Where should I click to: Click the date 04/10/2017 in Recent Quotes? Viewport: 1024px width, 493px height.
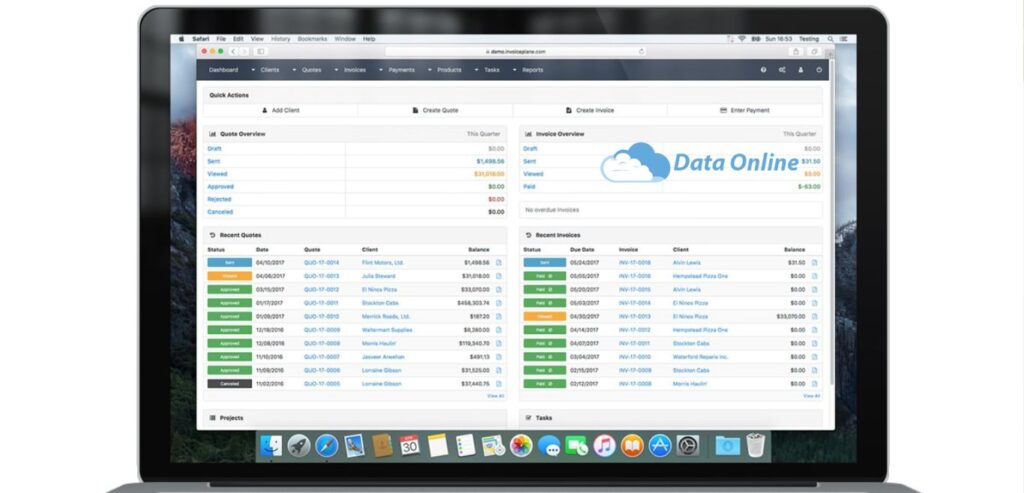pos(269,262)
